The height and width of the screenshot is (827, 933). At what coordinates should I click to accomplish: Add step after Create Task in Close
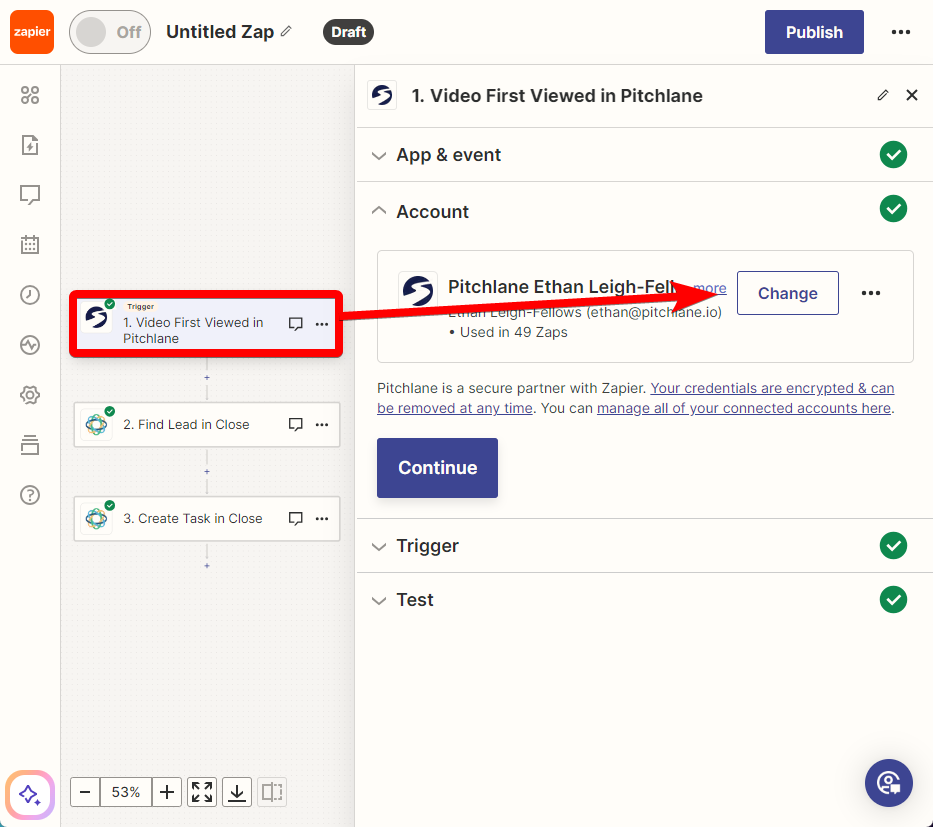click(207, 566)
